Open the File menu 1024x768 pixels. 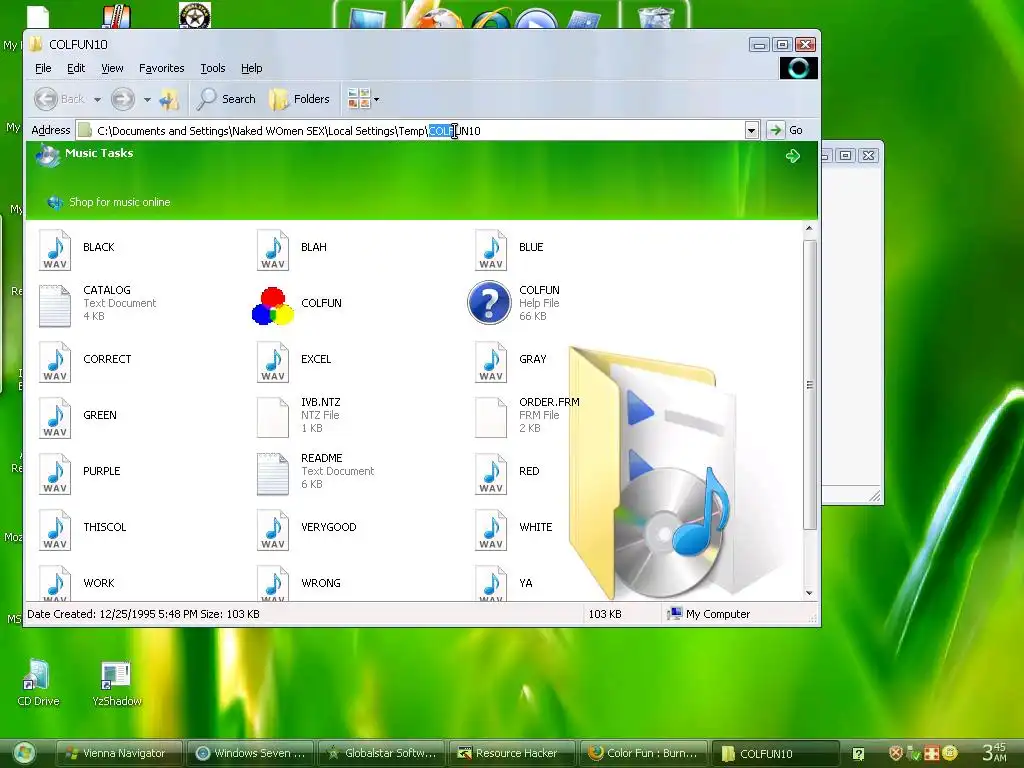(x=43, y=68)
